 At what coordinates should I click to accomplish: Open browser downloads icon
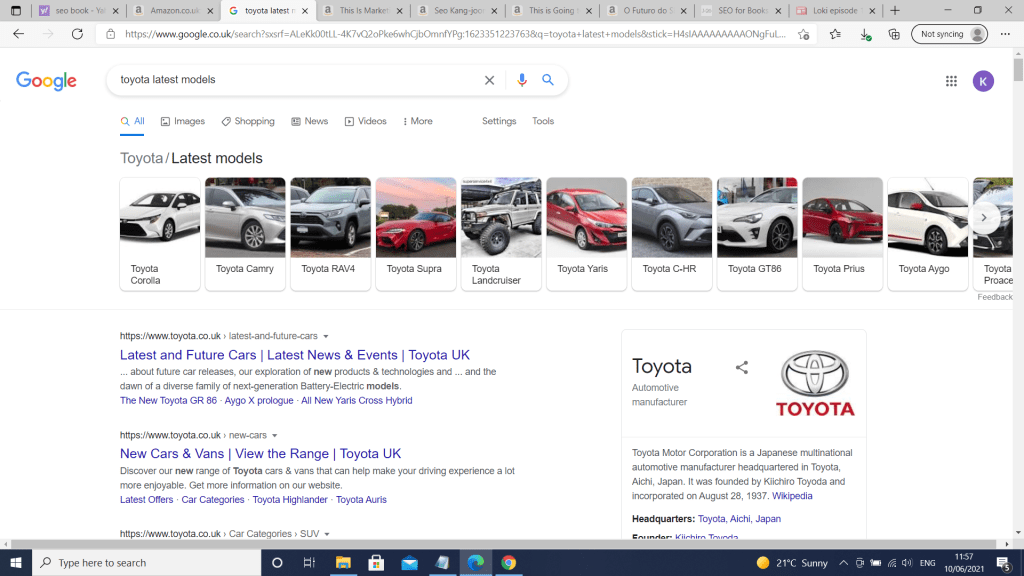click(865, 33)
